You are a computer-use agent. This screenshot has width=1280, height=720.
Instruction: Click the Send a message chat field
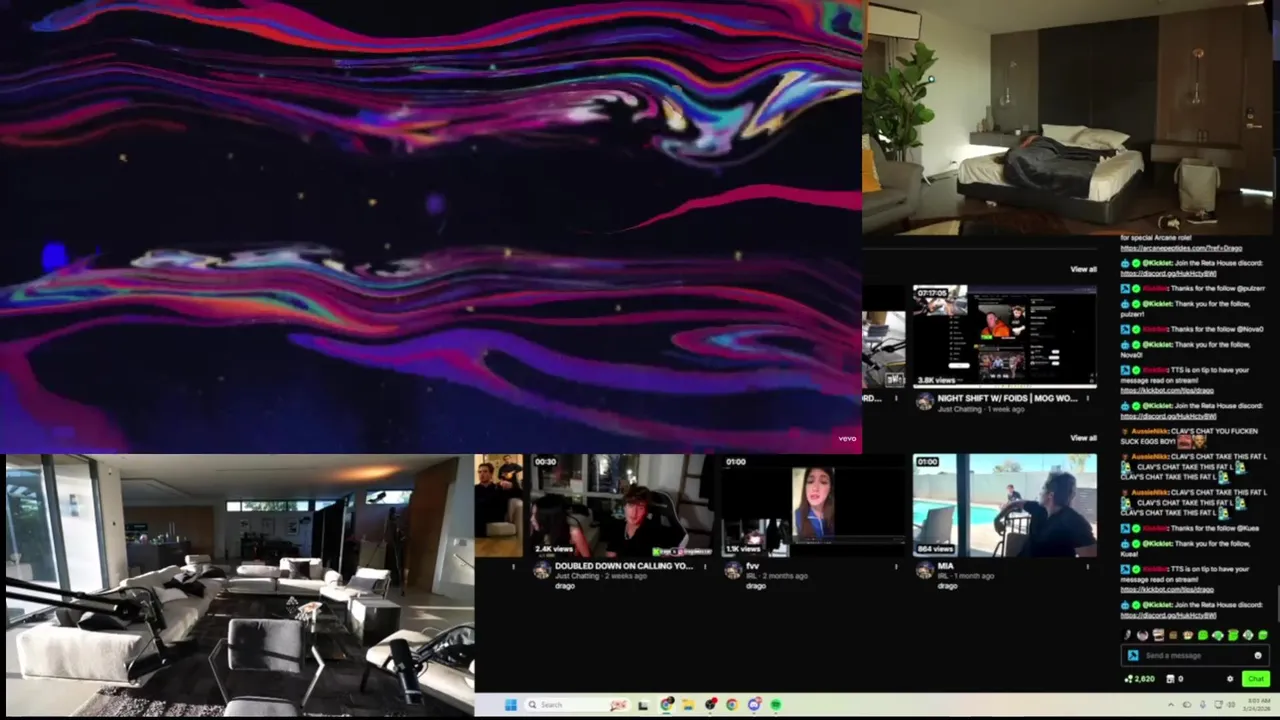pyautogui.click(x=1196, y=656)
